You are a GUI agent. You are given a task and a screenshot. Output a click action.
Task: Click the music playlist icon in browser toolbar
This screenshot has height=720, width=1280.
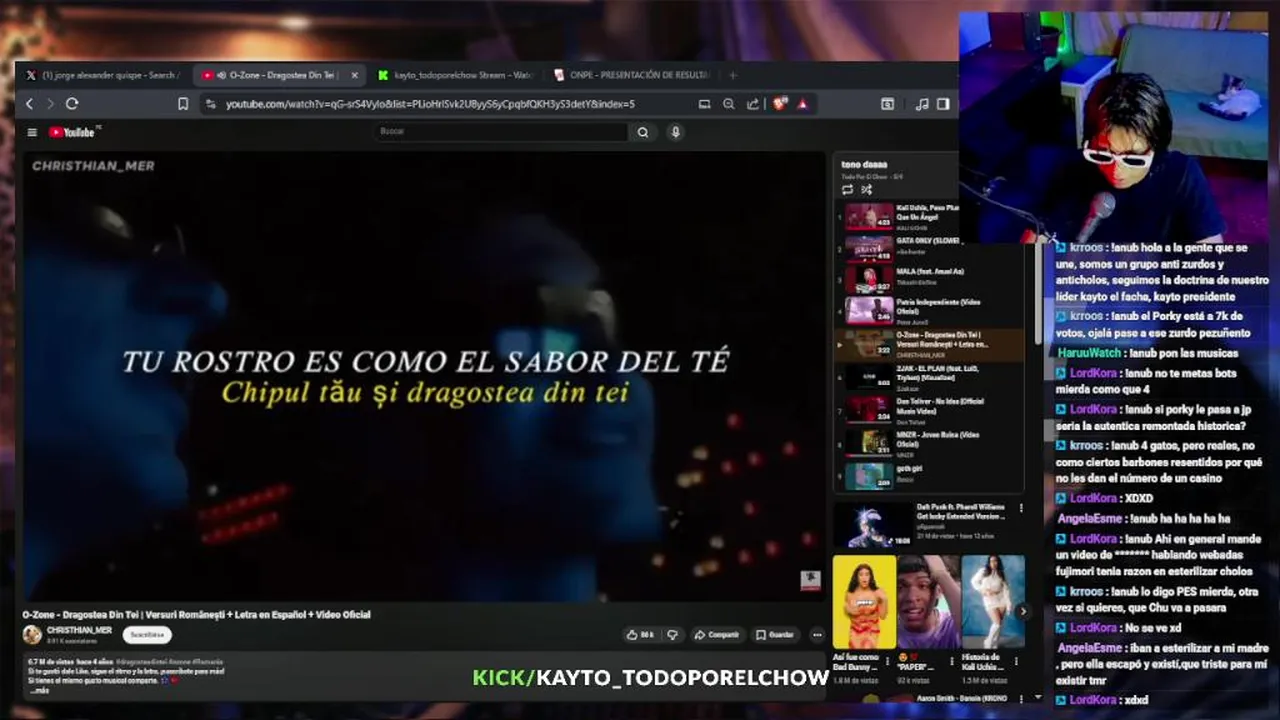(x=922, y=104)
